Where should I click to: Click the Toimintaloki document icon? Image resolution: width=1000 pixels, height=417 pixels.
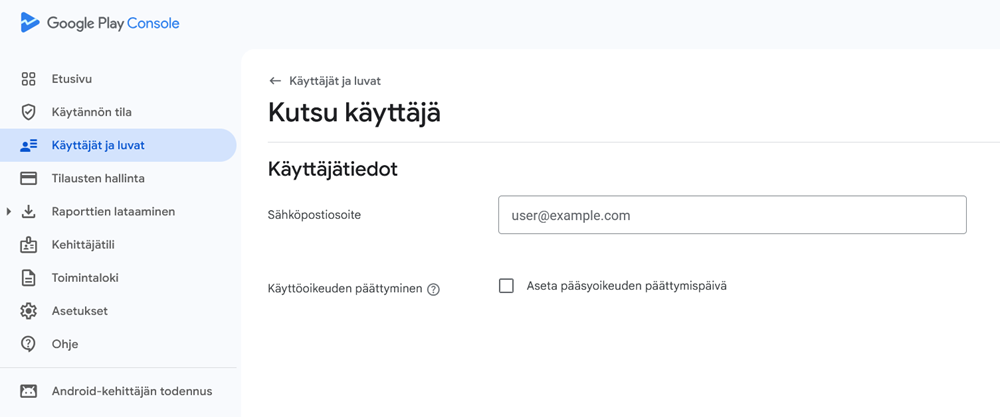click(29, 278)
